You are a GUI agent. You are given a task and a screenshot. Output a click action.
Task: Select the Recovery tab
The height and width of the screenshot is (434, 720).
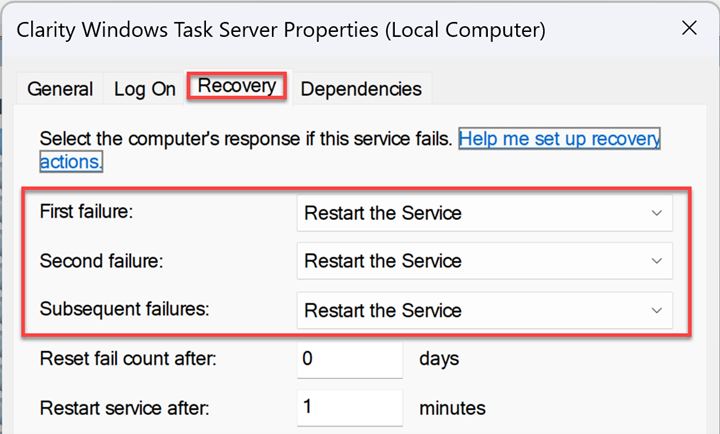pyautogui.click(x=237, y=86)
